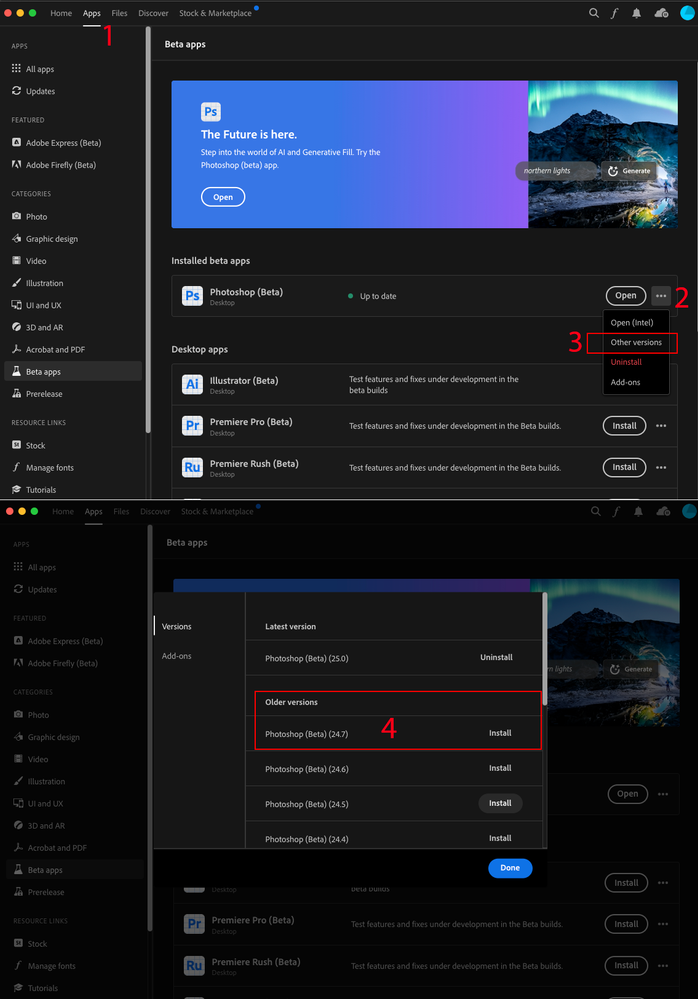
Task: Click undimmed Premiere Pro (Beta) Pr icon
Action: pos(192,426)
